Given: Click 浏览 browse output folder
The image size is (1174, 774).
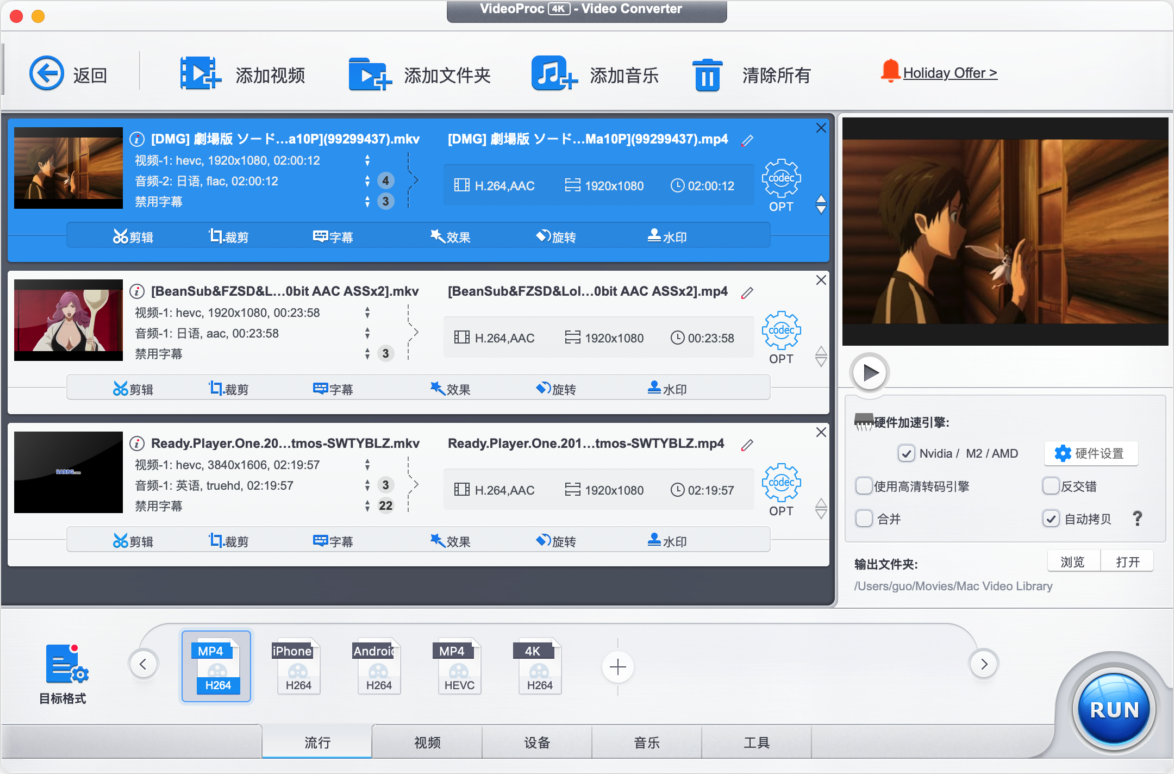Looking at the screenshot, I should pyautogui.click(x=1073, y=561).
